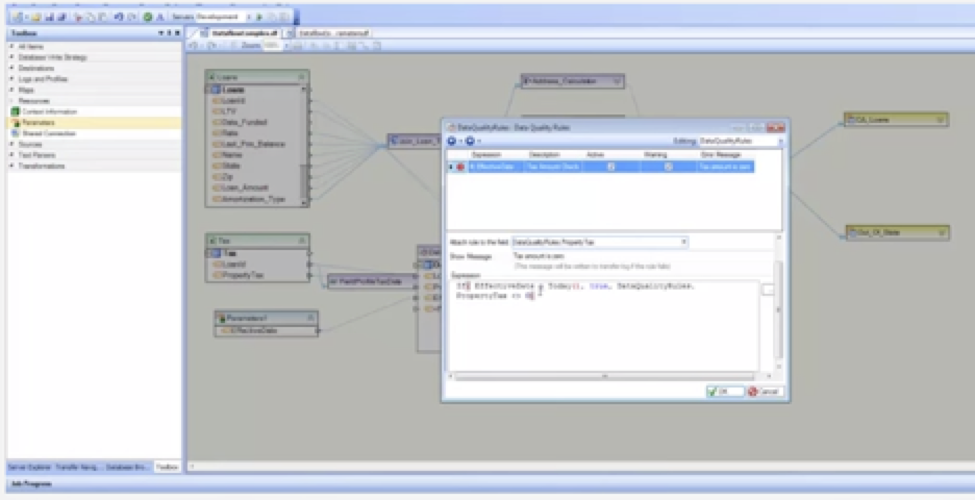This screenshot has height=500, width=975.
Task: Expand the Transformations category in Toolbox
Action: click(11, 166)
